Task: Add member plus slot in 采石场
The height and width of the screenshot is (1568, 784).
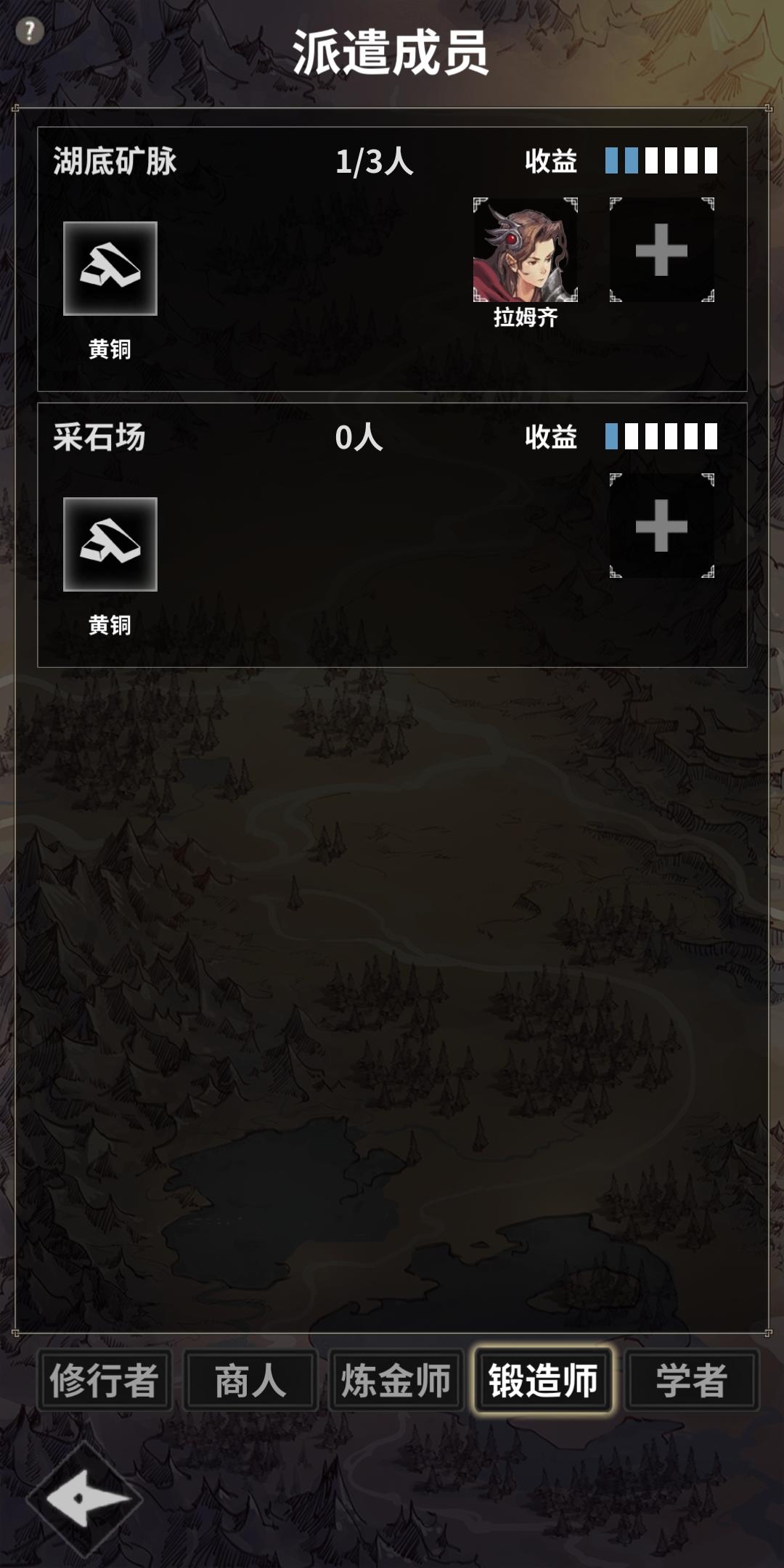Action: (661, 526)
